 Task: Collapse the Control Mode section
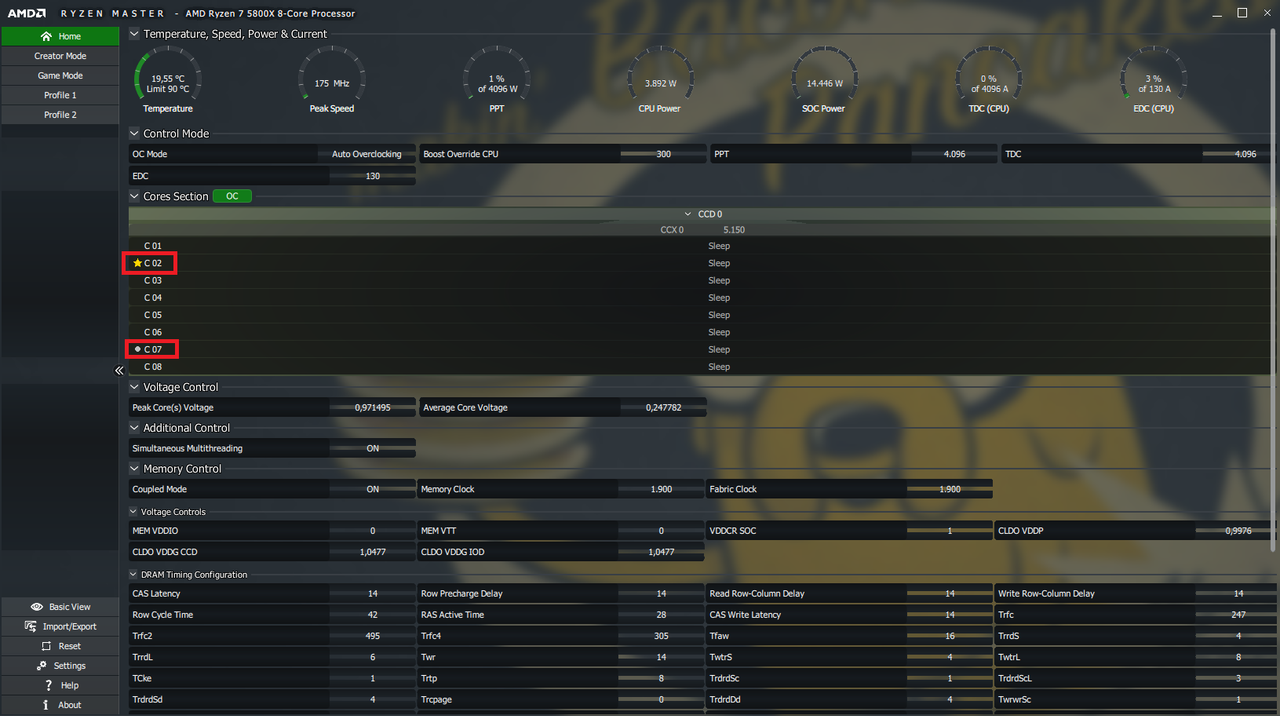[x=135, y=133]
